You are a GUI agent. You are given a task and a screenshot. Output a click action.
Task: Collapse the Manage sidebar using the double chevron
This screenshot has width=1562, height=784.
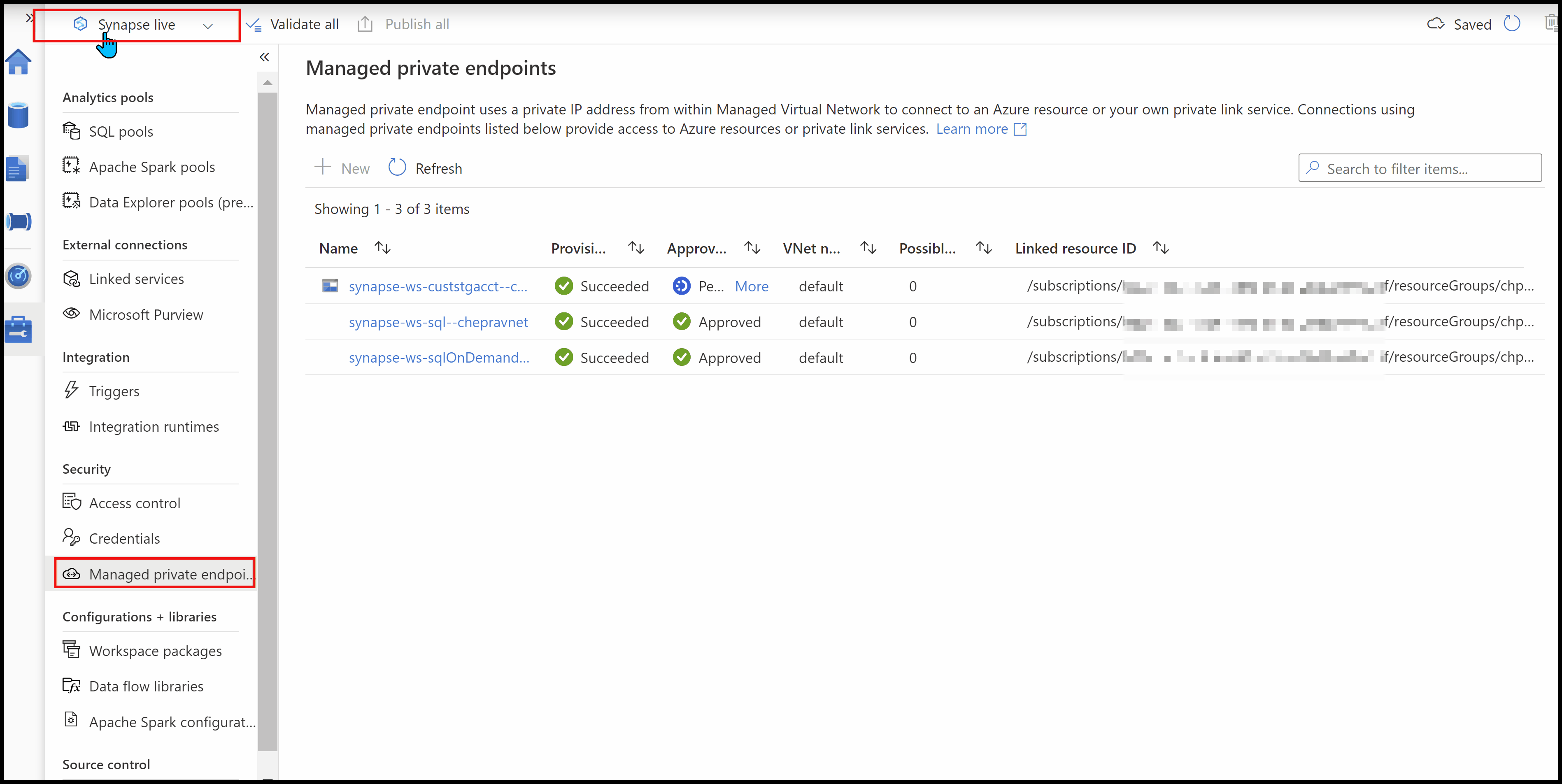coord(264,57)
